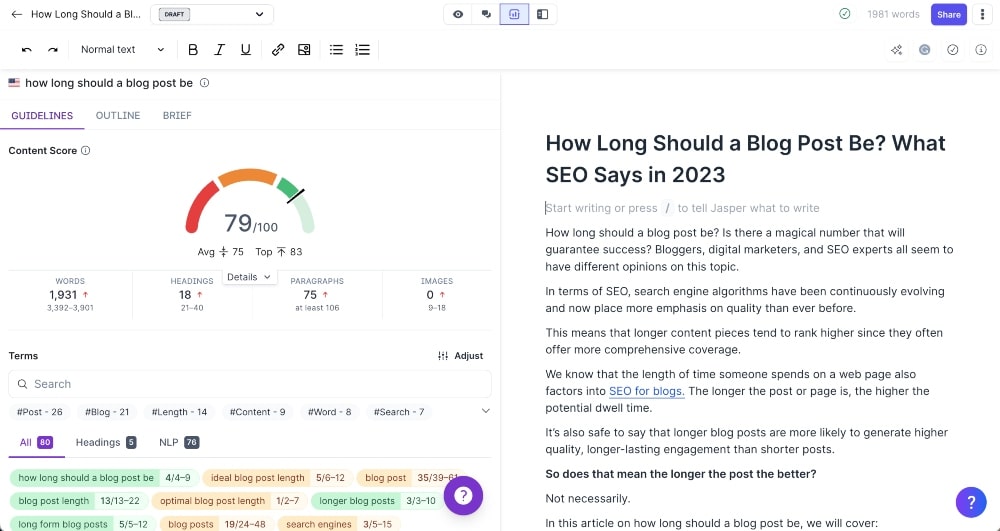Filter by #Post - 26 tag

coord(40,412)
